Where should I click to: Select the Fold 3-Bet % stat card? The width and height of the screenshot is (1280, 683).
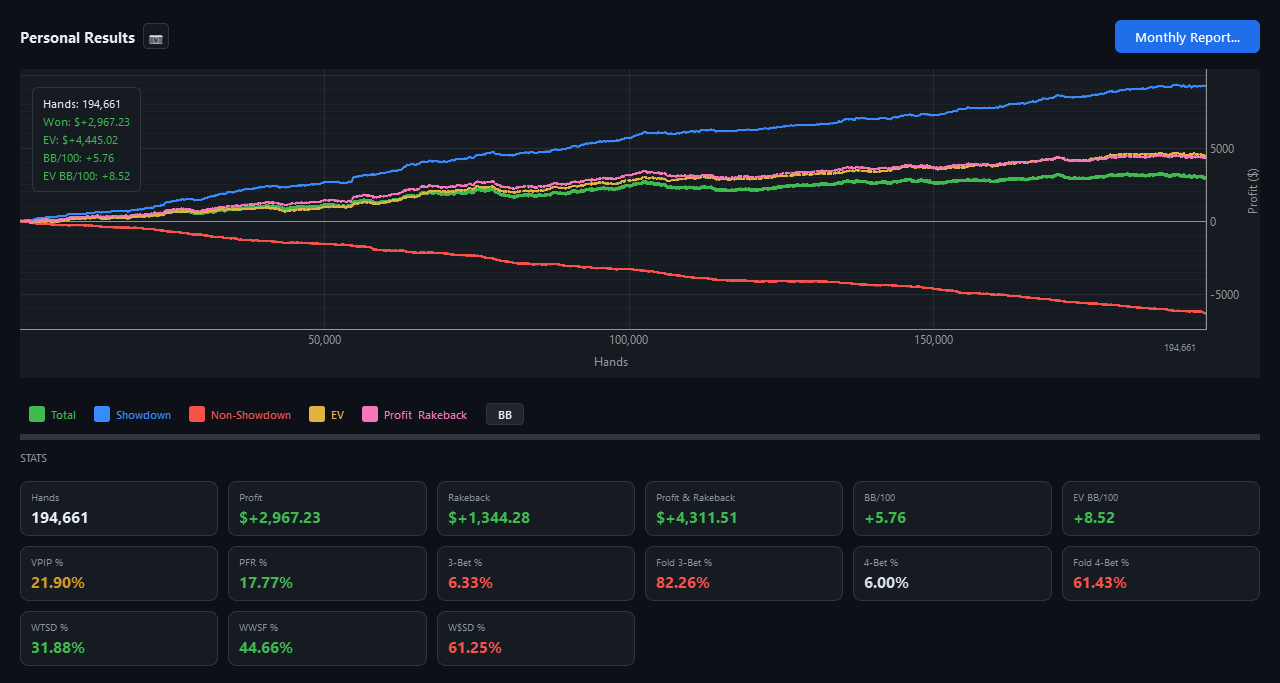[744, 573]
